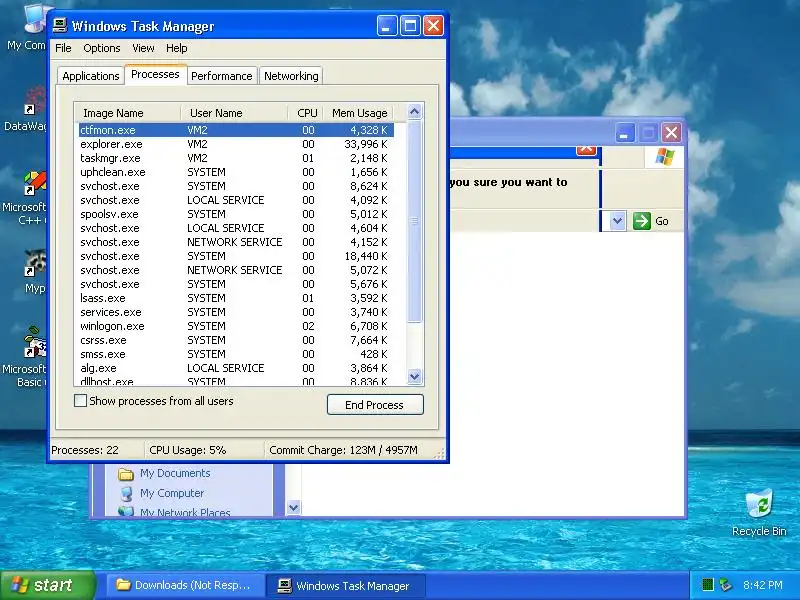This screenshot has height=600, width=800.
Task: Switch to the Performance tab
Action: click(x=221, y=76)
